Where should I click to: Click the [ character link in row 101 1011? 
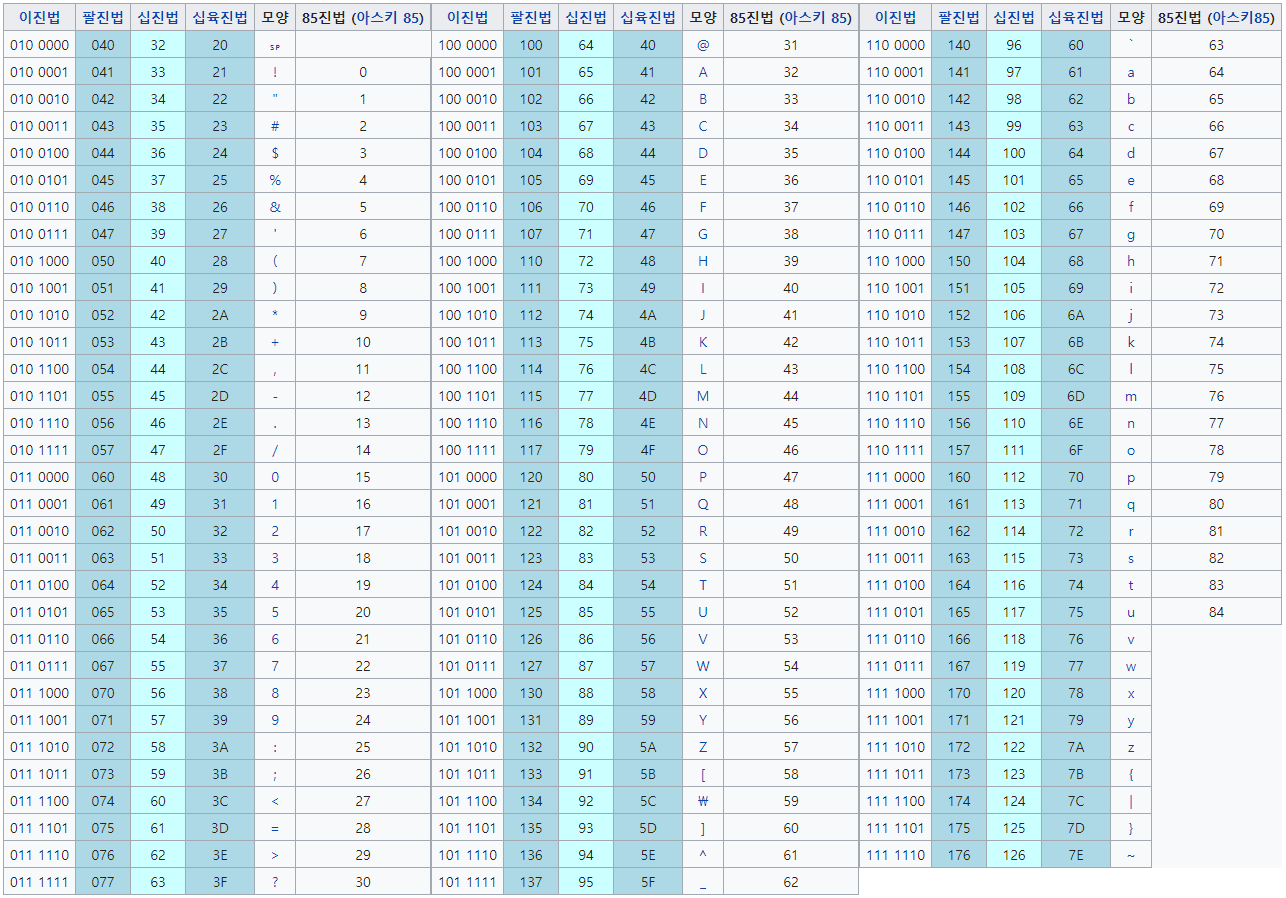pos(703,774)
